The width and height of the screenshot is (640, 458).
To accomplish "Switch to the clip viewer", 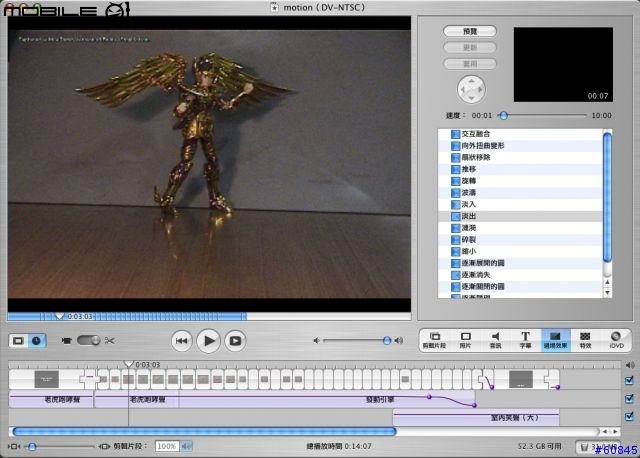I will click(x=18, y=340).
